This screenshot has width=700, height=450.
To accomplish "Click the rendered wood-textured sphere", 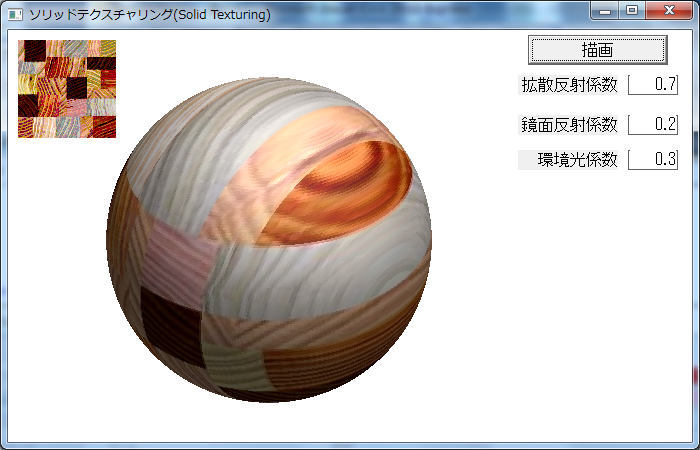I will (269, 240).
